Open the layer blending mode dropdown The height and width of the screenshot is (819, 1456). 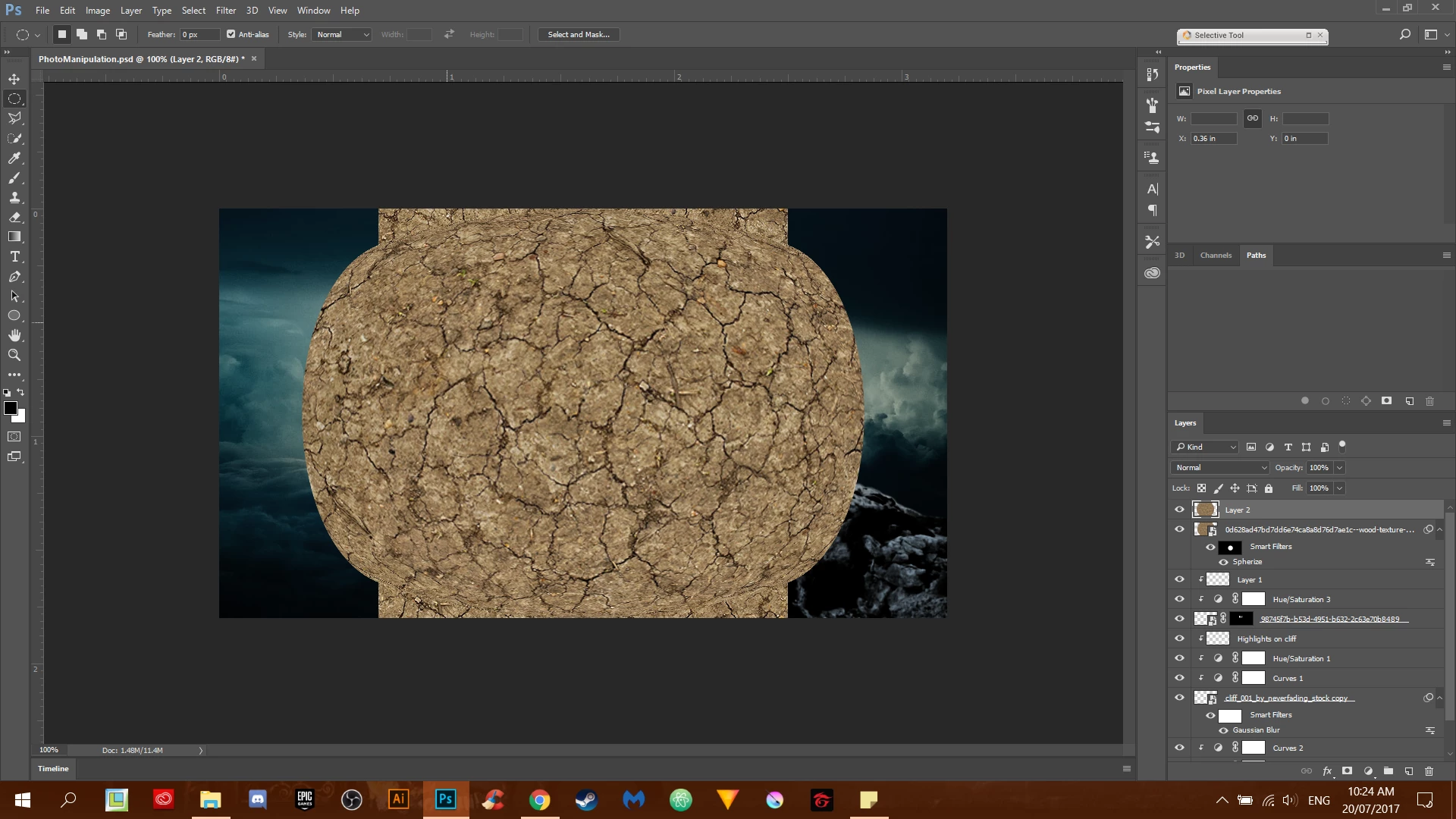click(1220, 467)
